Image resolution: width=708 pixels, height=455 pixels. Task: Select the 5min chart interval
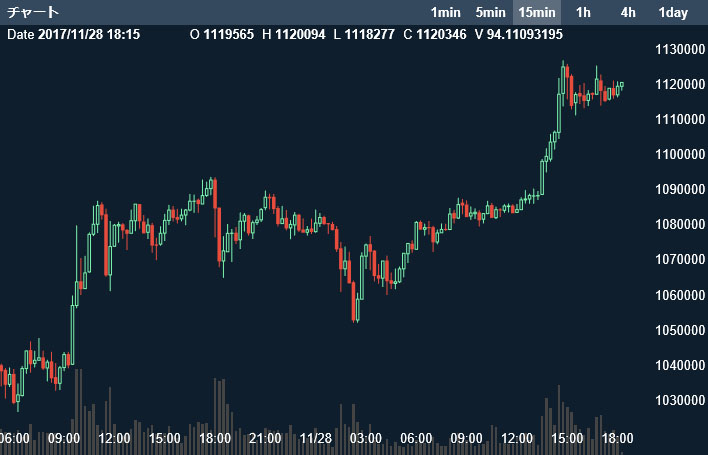[490, 13]
